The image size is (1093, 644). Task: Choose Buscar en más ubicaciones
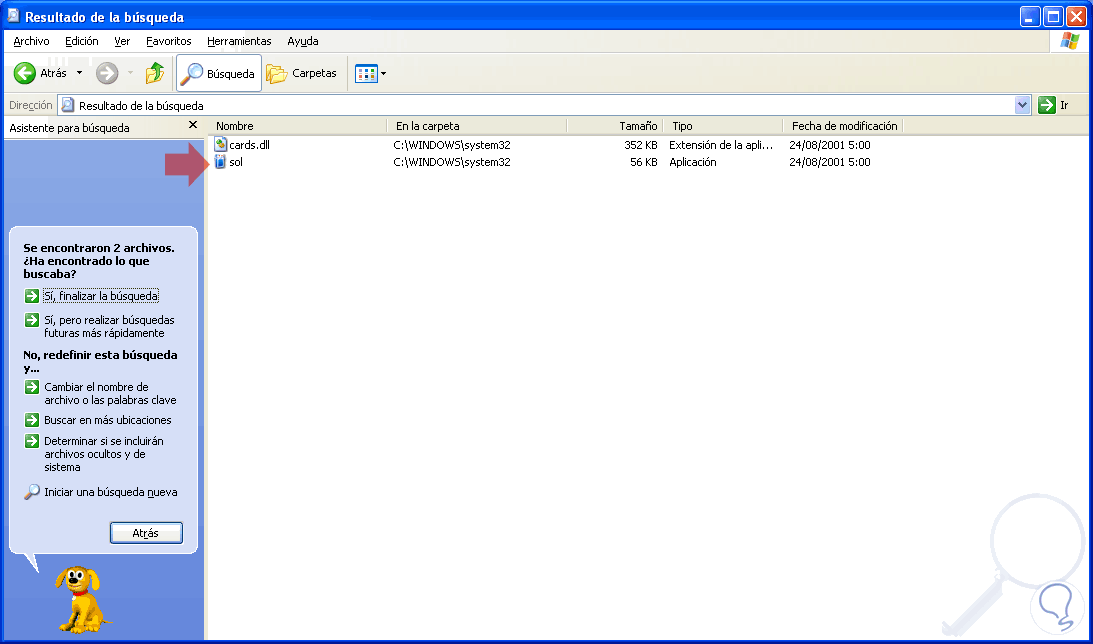107,420
